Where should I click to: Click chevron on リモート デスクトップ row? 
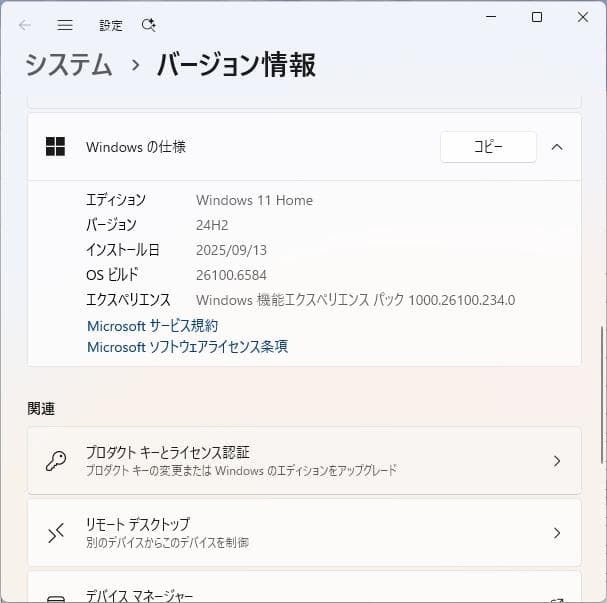pos(557,533)
